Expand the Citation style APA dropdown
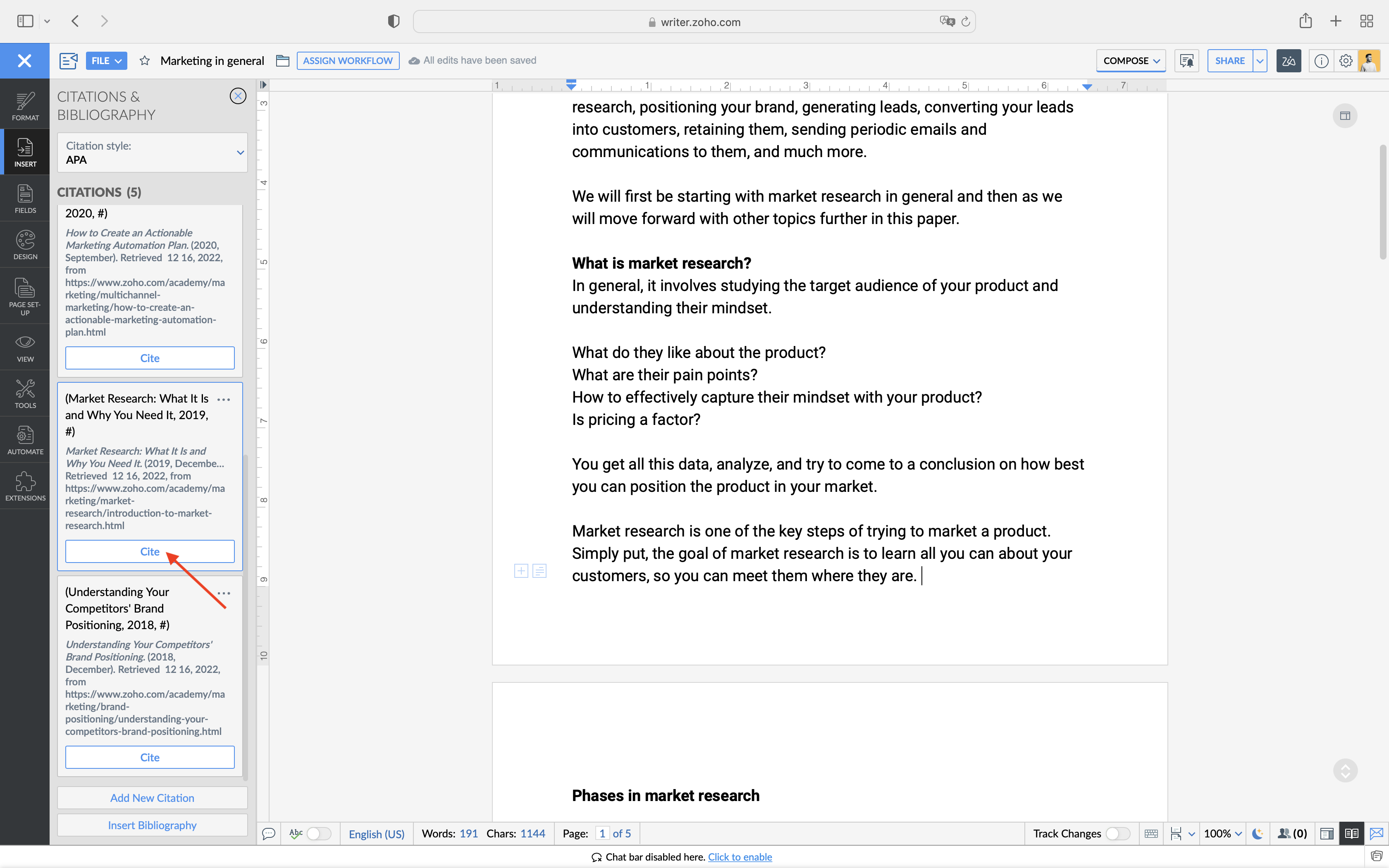Screen dimensions: 1389x868 (x=152, y=153)
